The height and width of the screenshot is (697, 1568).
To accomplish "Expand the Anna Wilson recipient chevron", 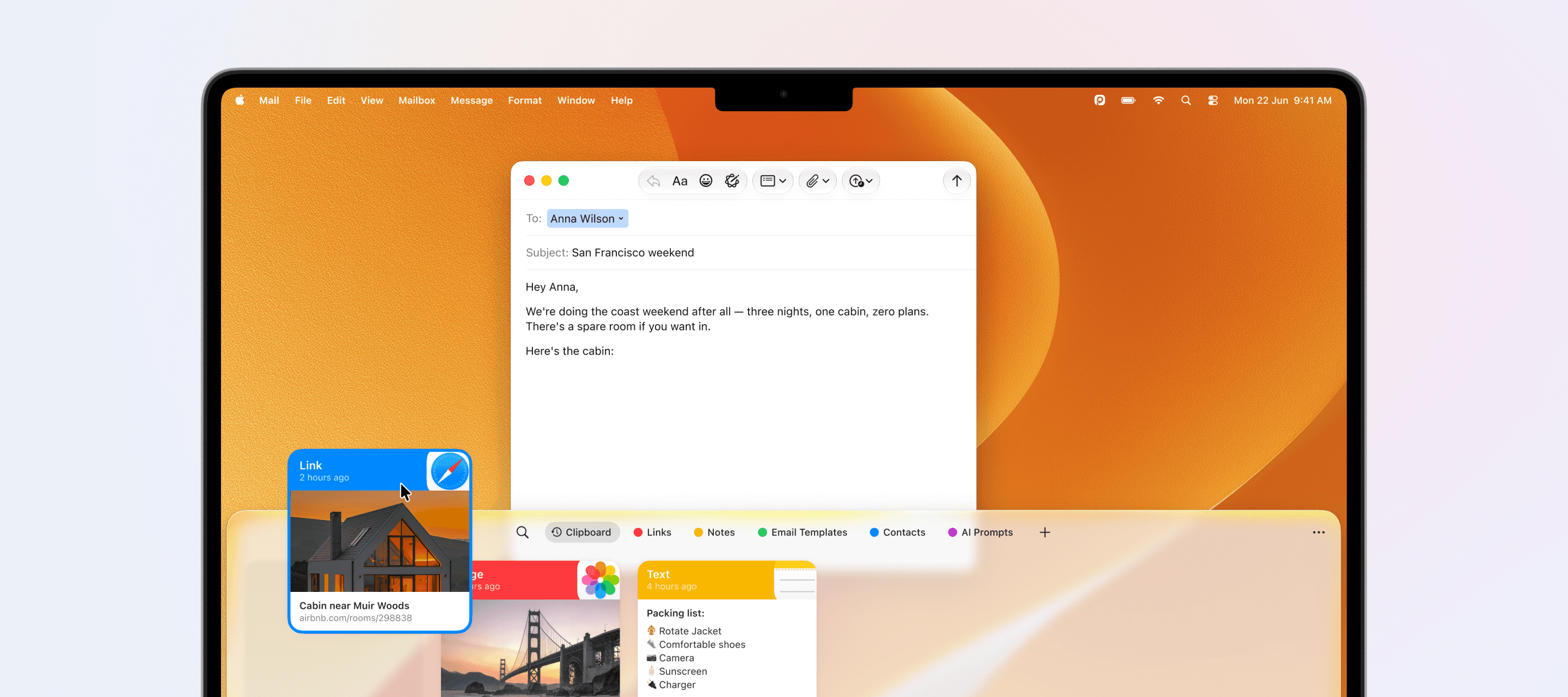I will coord(621,218).
